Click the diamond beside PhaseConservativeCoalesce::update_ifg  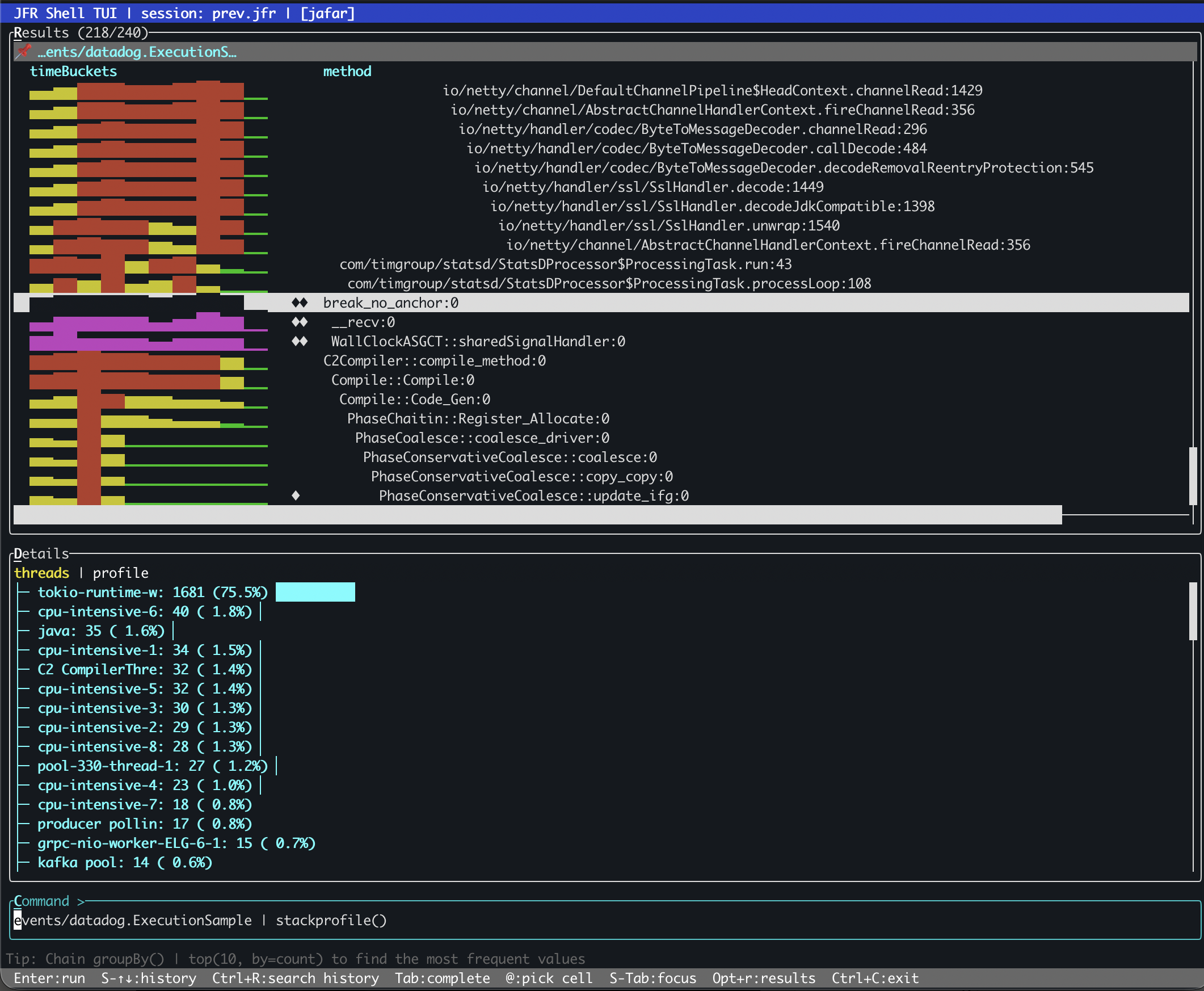[x=296, y=495]
